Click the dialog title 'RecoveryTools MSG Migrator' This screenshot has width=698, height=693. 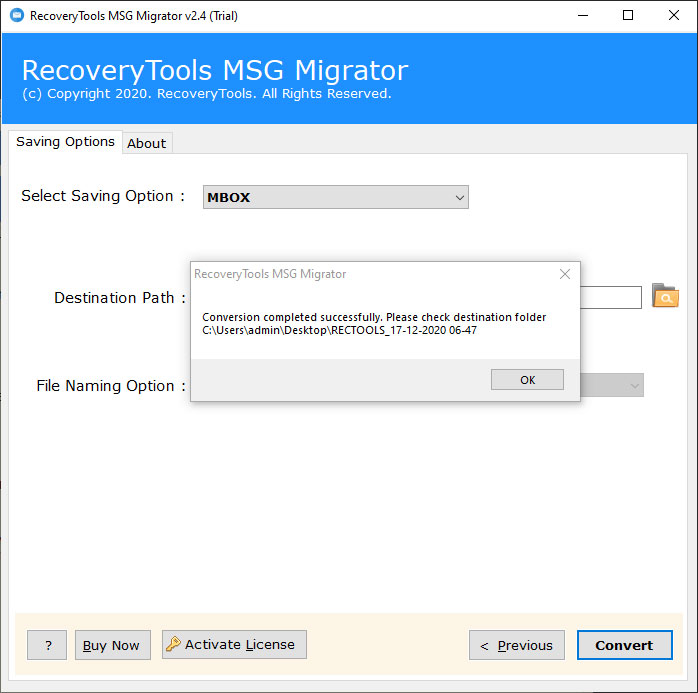(x=270, y=274)
